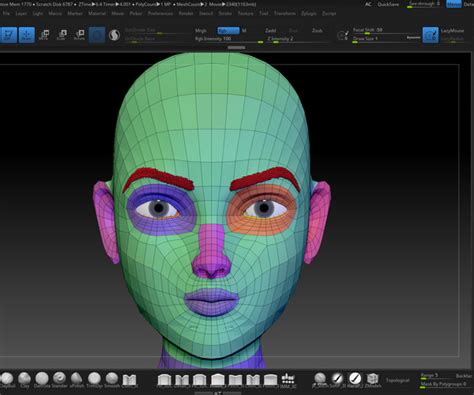474x395 pixels.
Task: Select the Hatch_J stroke brush
Action: [x=355, y=380]
